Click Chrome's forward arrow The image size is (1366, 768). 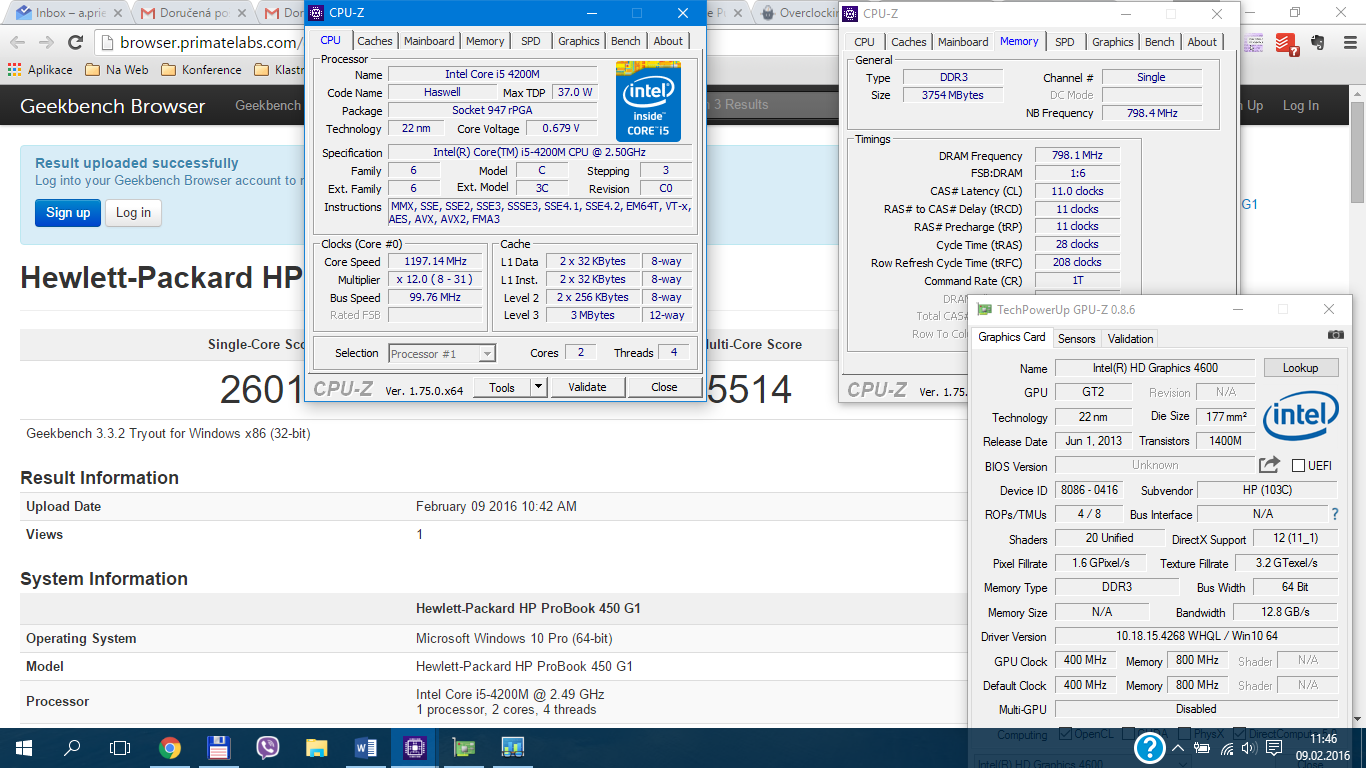click(46, 42)
